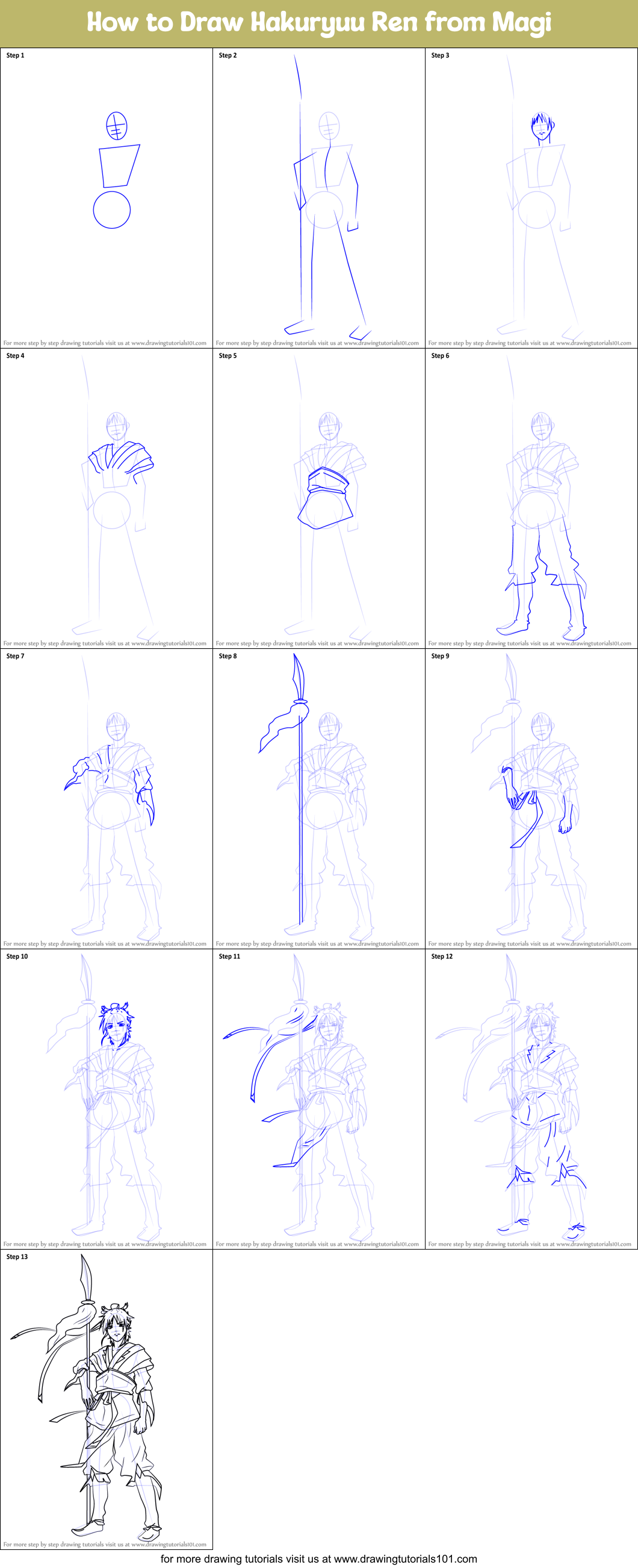Click the 'Step 8' label
The width and height of the screenshot is (638, 1568).
(x=228, y=655)
